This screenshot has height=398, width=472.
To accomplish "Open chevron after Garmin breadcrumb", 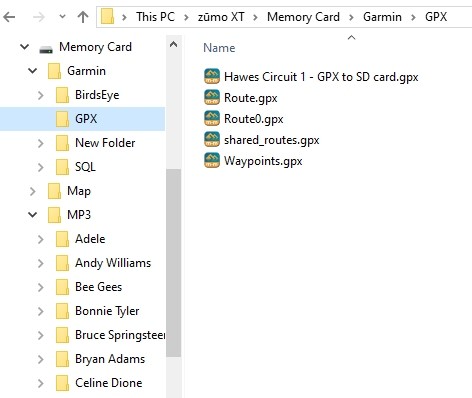I will tap(413, 17).
